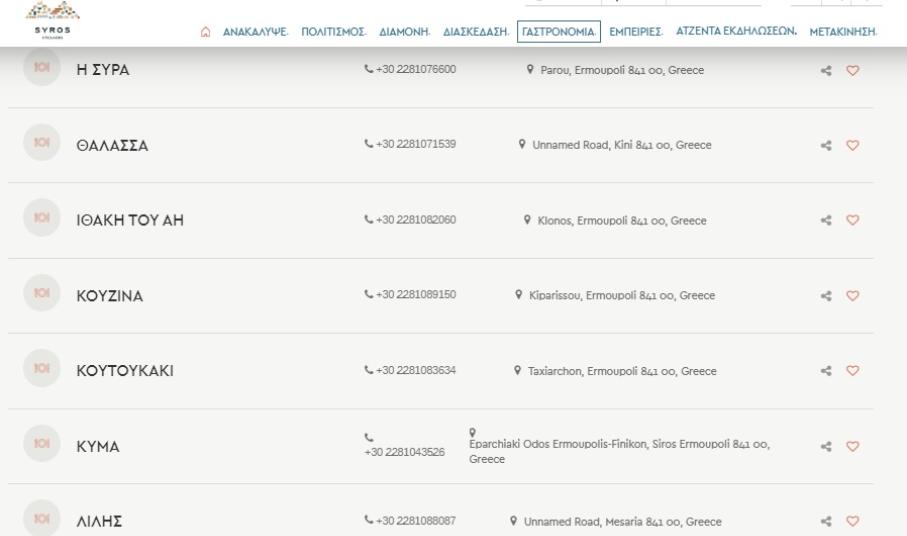The image size is (907, 536).
Task: Favorite ΚΟΥΖΙΝΑ using the heart icon
Action: (853, 296)
